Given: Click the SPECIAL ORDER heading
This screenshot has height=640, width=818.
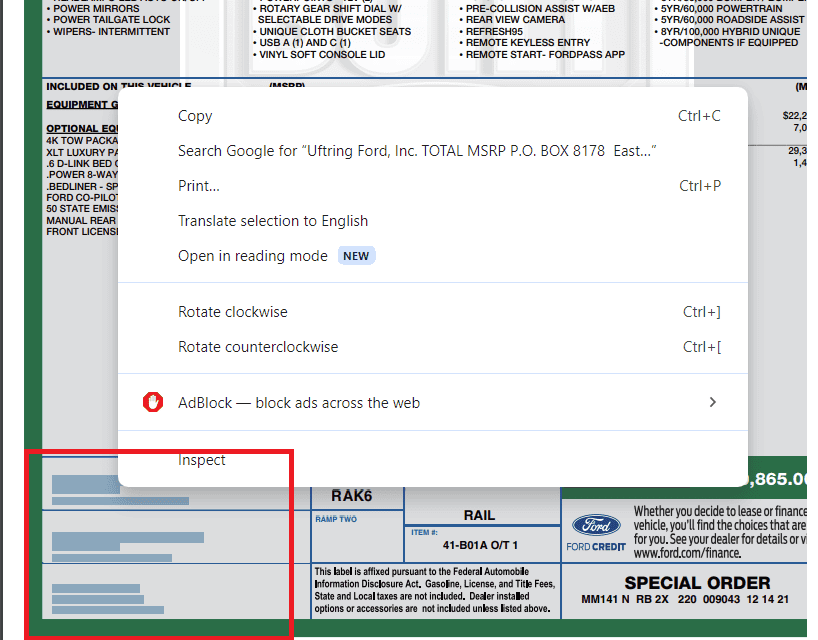Looking at the screenshot, I should point(697,583).
